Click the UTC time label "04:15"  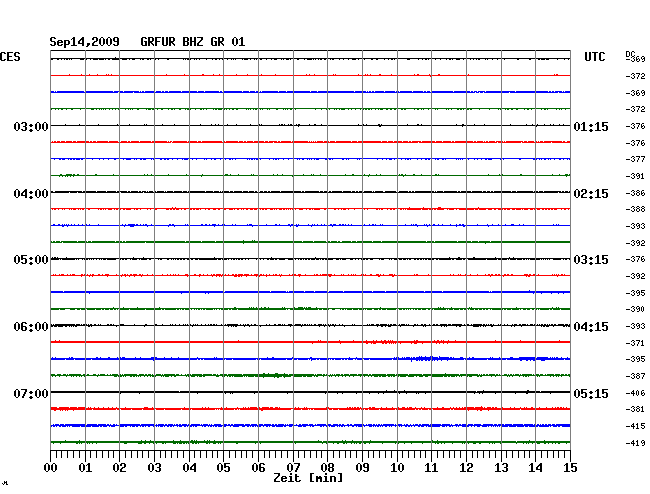[591, 327]
